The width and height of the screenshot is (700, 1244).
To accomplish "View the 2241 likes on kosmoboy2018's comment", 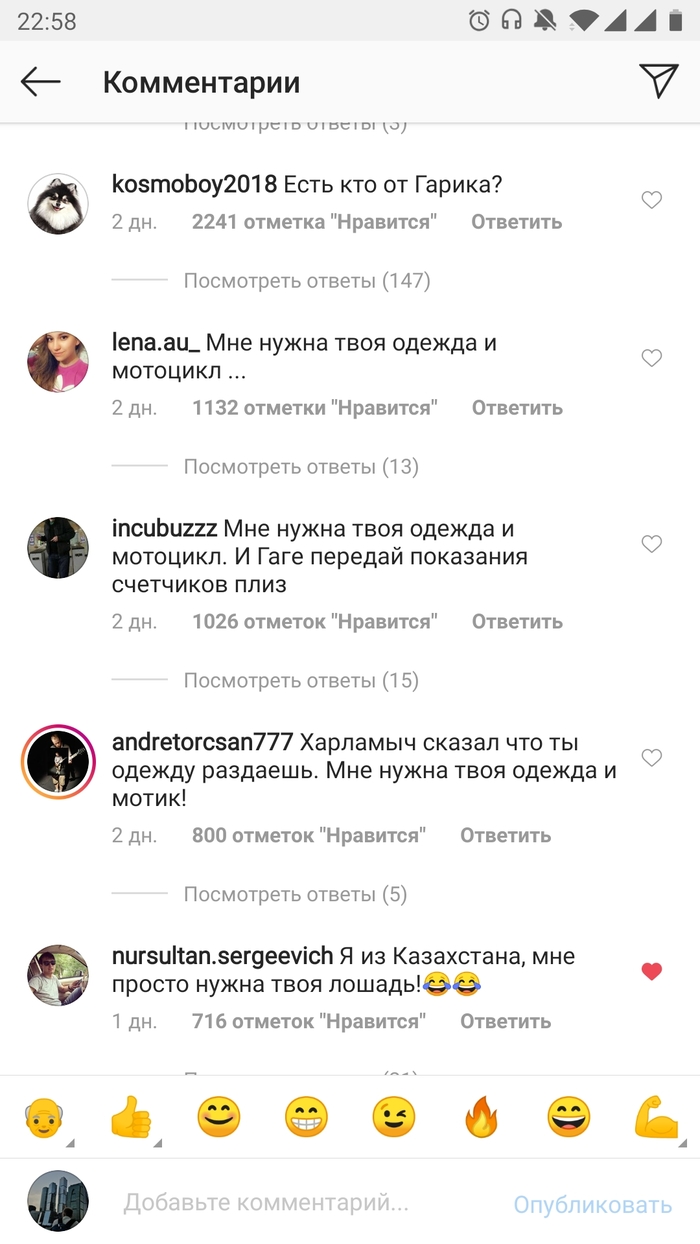I will click(x=315, y=222).
